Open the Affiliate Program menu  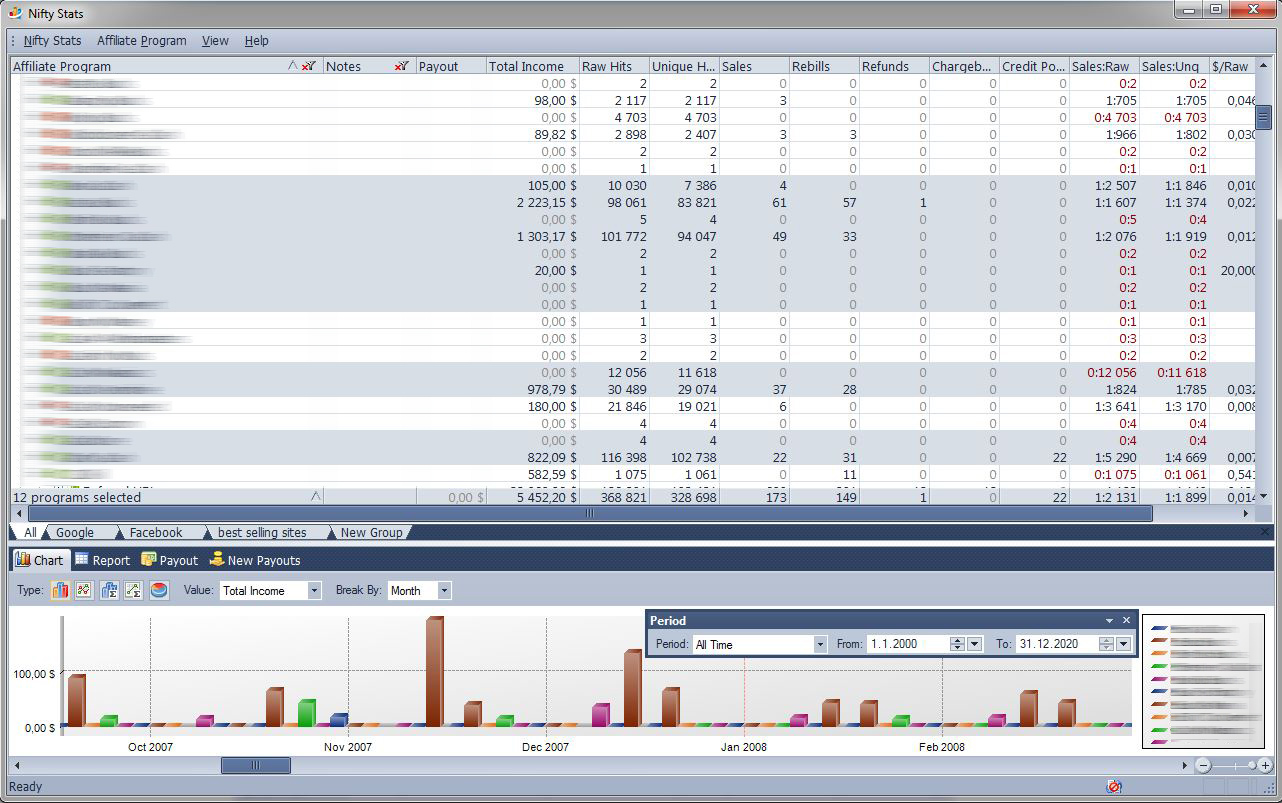(x=141, y=41)
